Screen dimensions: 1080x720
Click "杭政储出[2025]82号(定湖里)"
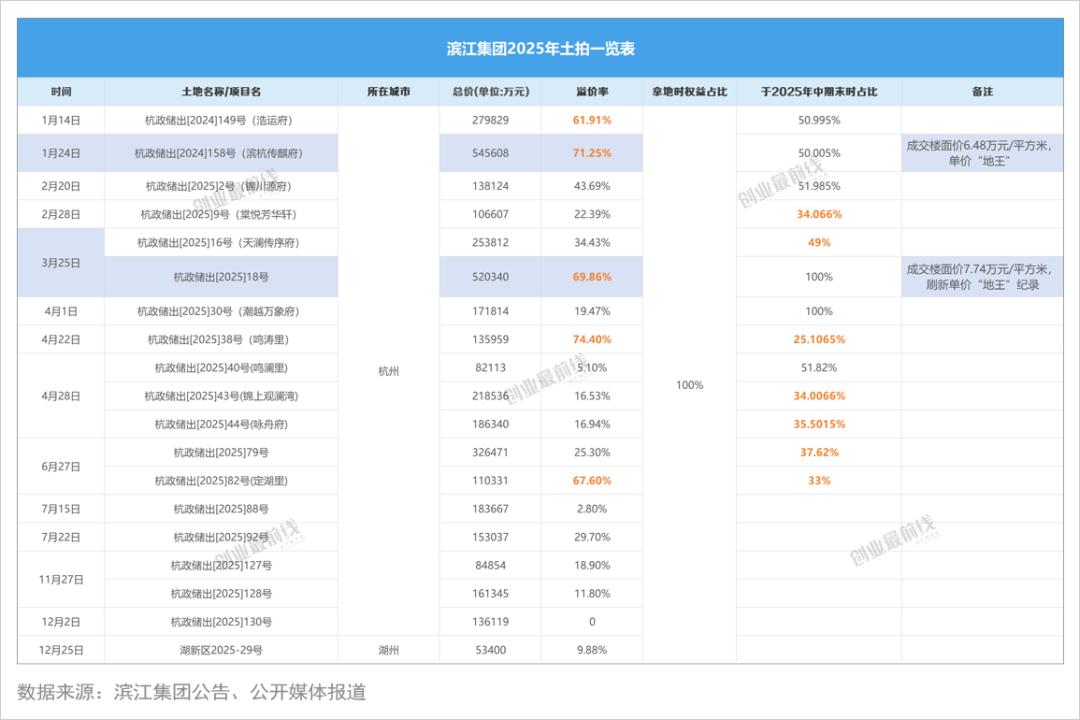(221, 481)
